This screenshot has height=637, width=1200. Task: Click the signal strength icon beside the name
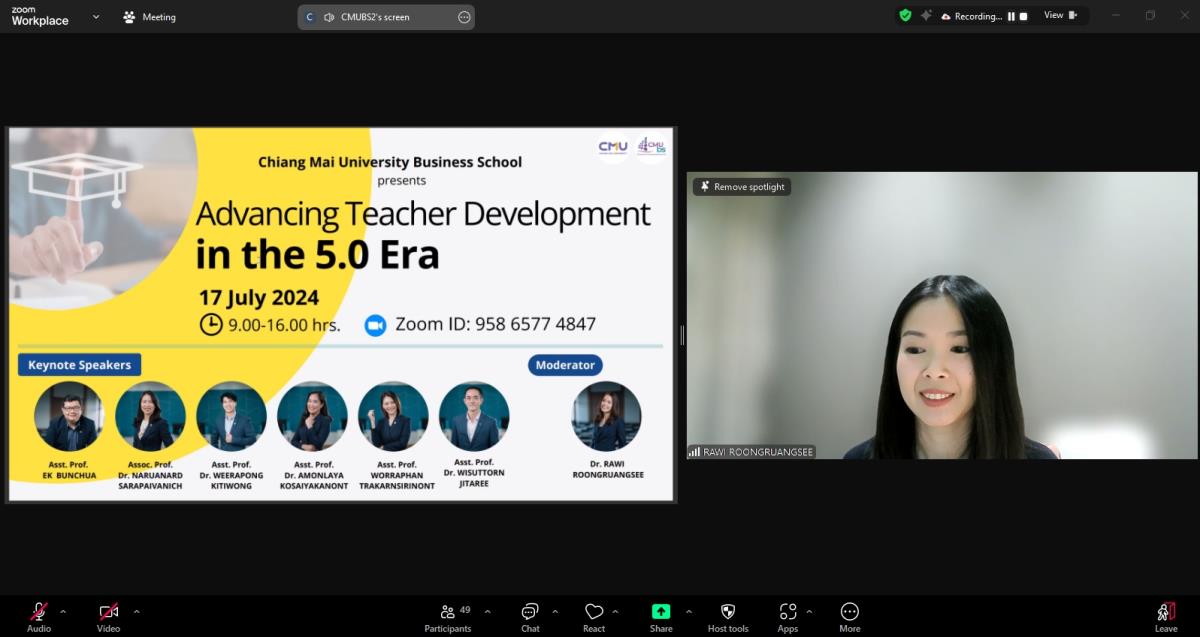click(x=694, y=452)
